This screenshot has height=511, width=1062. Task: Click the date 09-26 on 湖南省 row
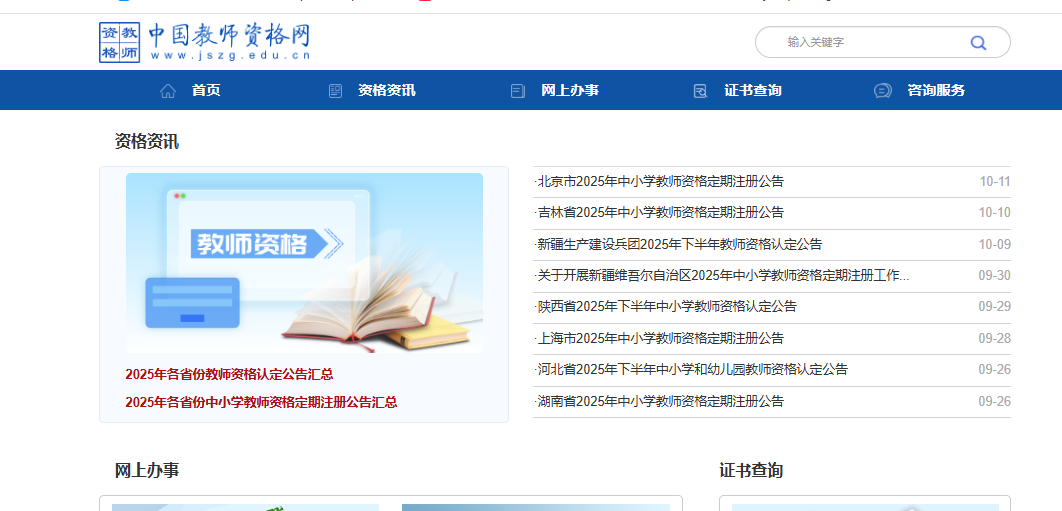[x=995, y=401]
